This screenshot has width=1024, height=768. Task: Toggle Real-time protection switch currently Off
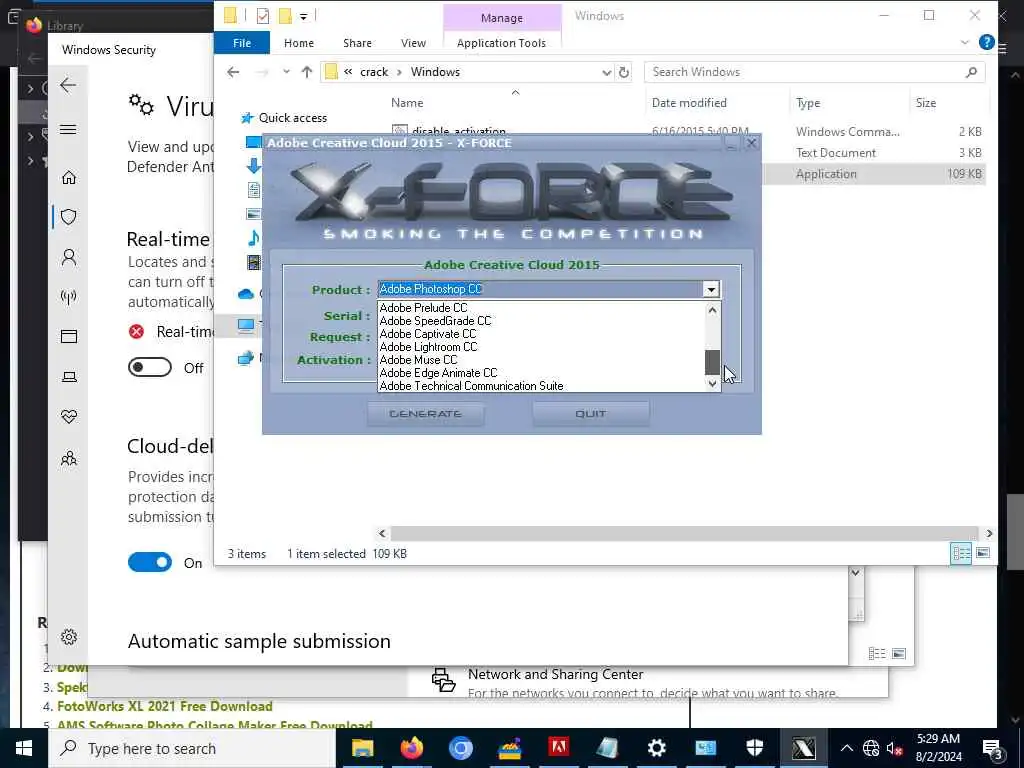(x=150, y=368)
